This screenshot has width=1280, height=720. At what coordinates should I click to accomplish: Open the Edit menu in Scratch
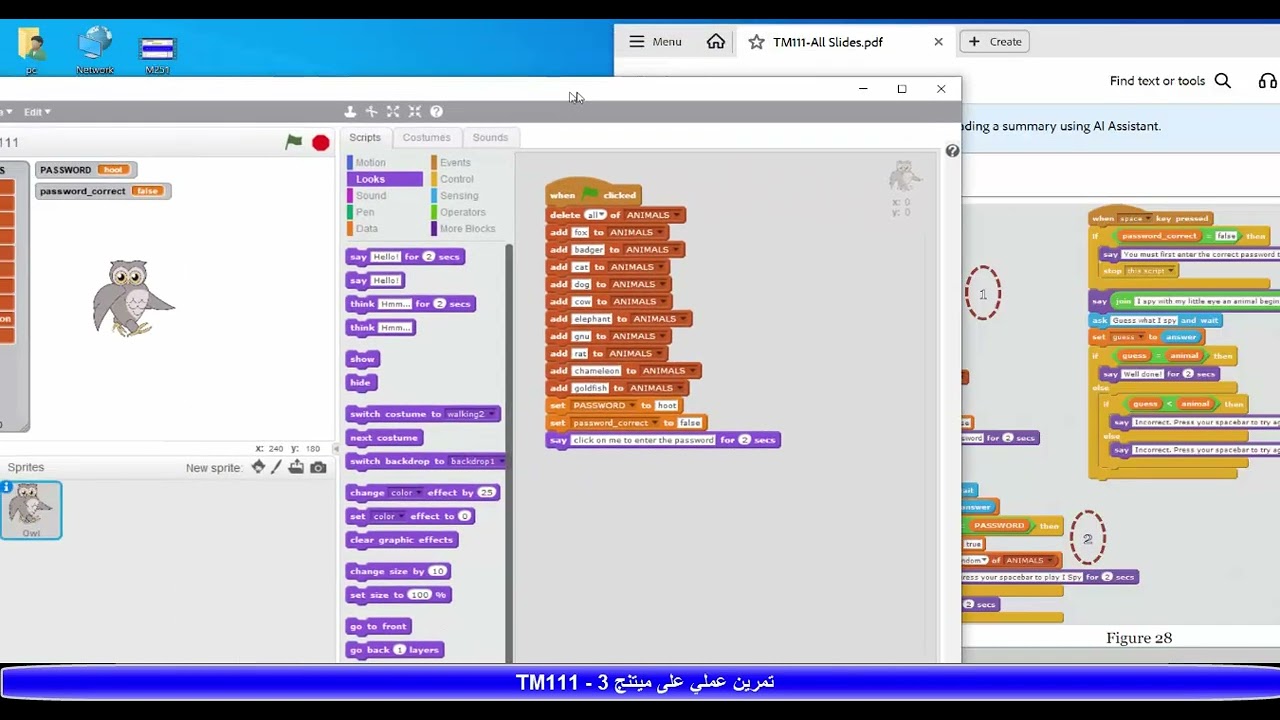(36, 112)
